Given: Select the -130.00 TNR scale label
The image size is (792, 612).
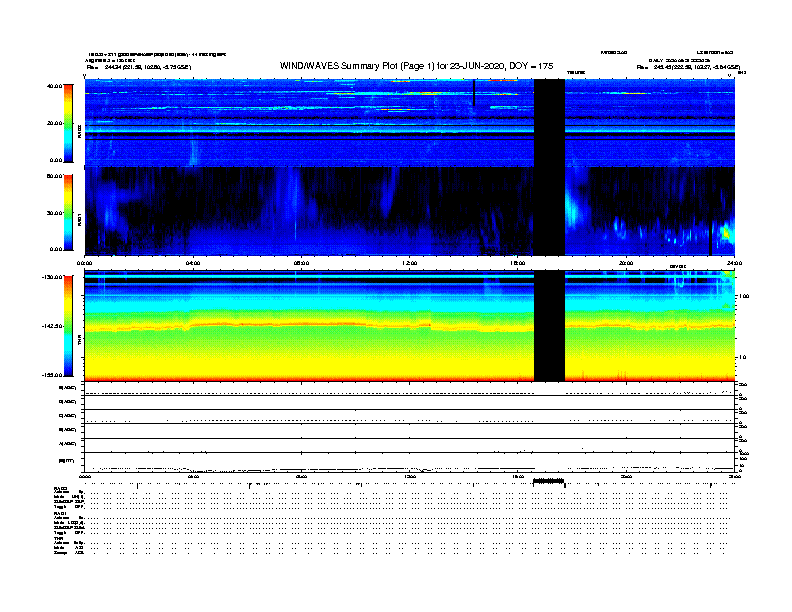Looking at the screenshot, I should (x=52, y=277).
